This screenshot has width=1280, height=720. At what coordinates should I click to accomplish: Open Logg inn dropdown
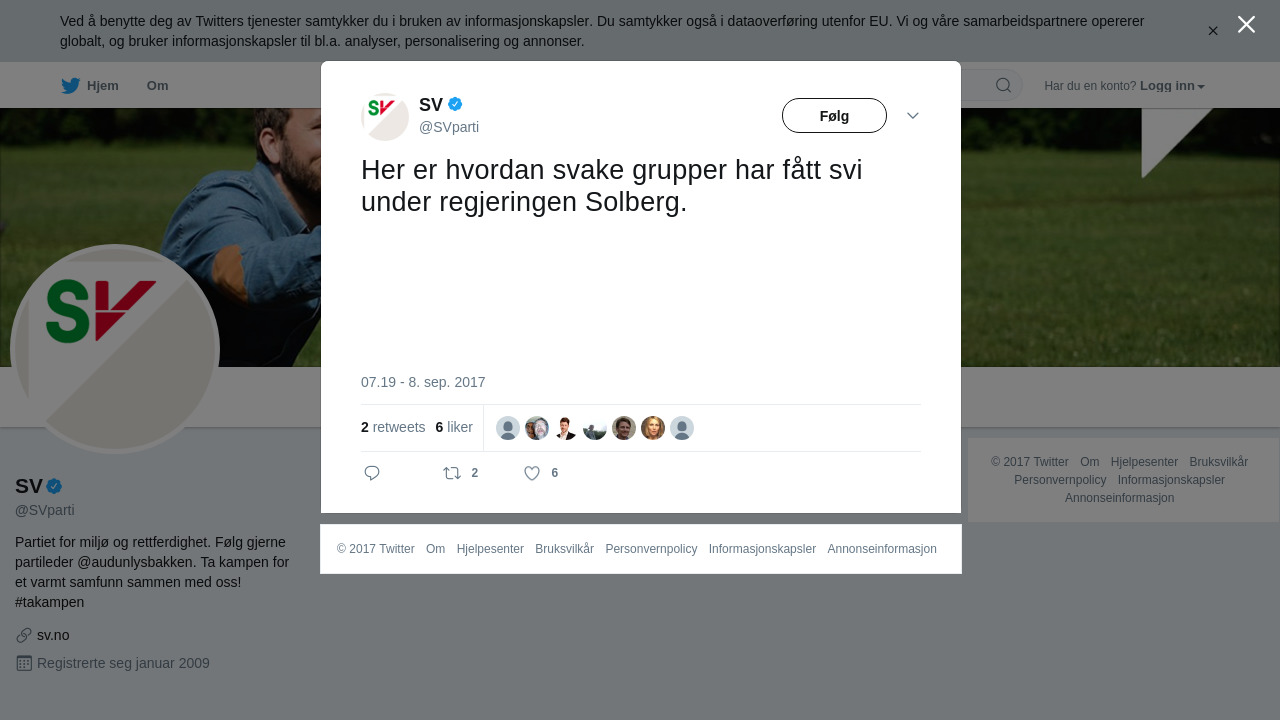[x=1172, y=86]
